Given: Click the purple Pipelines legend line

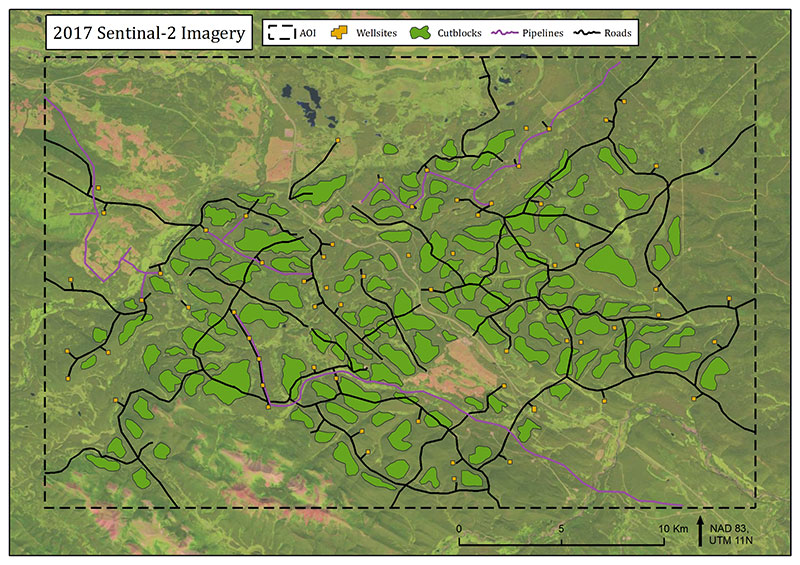Looking at the screenshot, I should coord(505,33).
